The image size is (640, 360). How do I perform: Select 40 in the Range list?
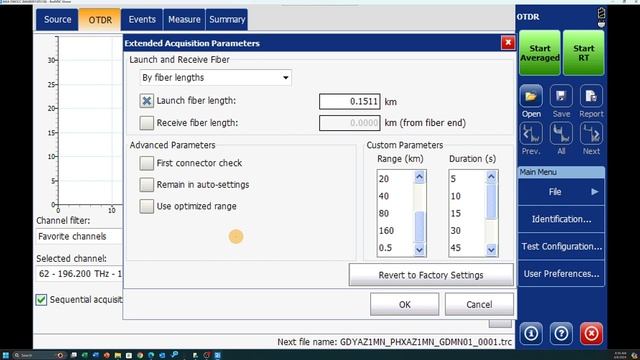tap(384, 196)
